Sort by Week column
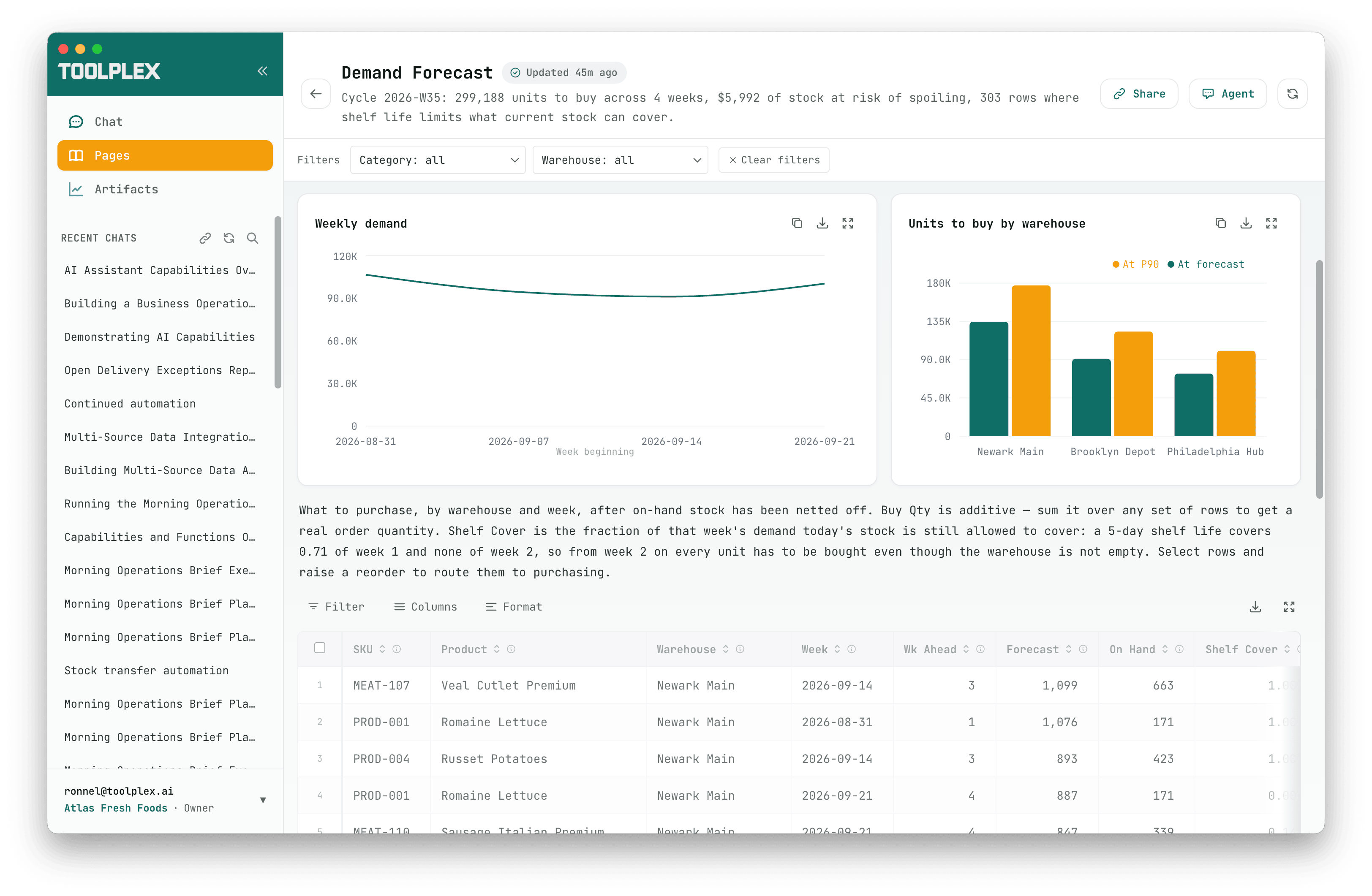 (x=837, y=649)
